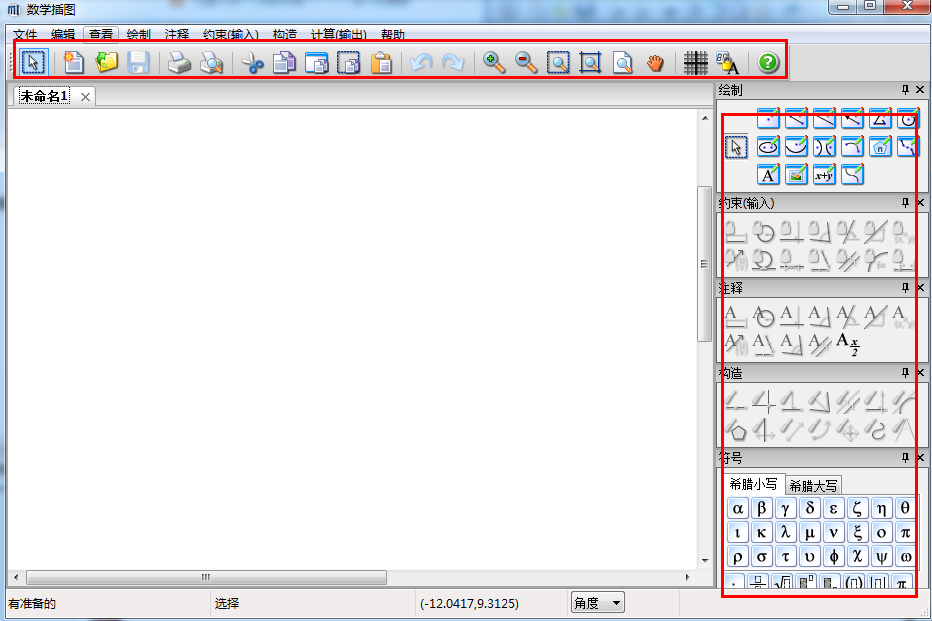Click the floppy disk save icon
This screenshot has width=932, height=621.
(138, 62)
